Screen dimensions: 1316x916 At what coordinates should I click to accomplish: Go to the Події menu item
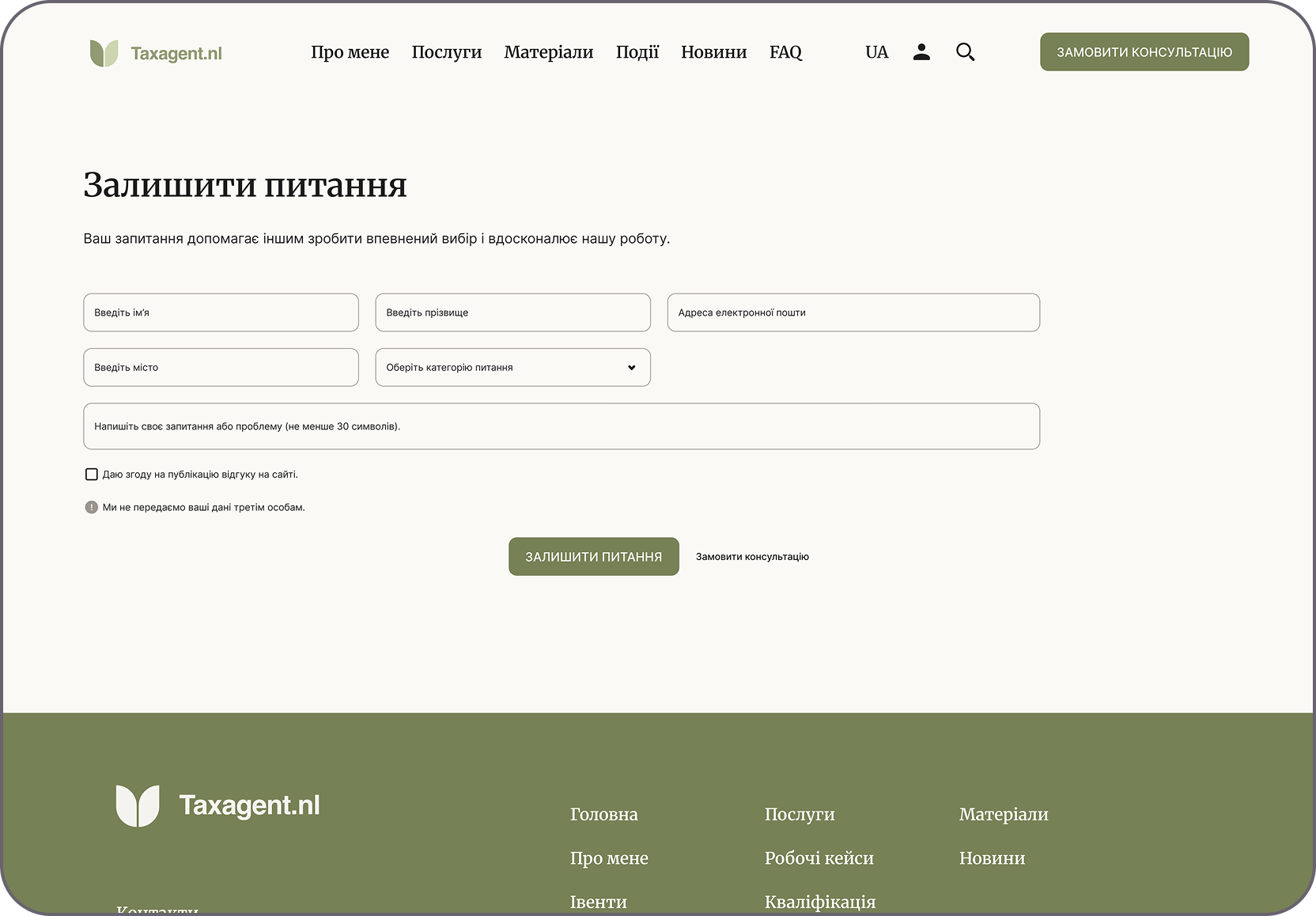pos(637,52)
